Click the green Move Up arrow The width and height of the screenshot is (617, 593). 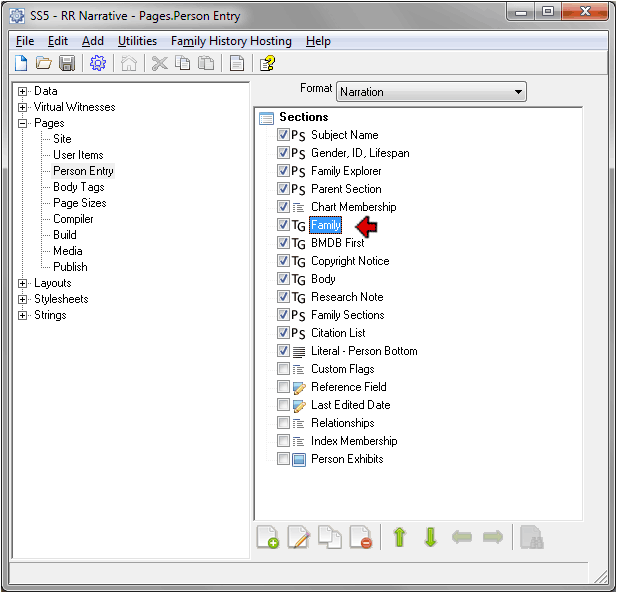400,537
